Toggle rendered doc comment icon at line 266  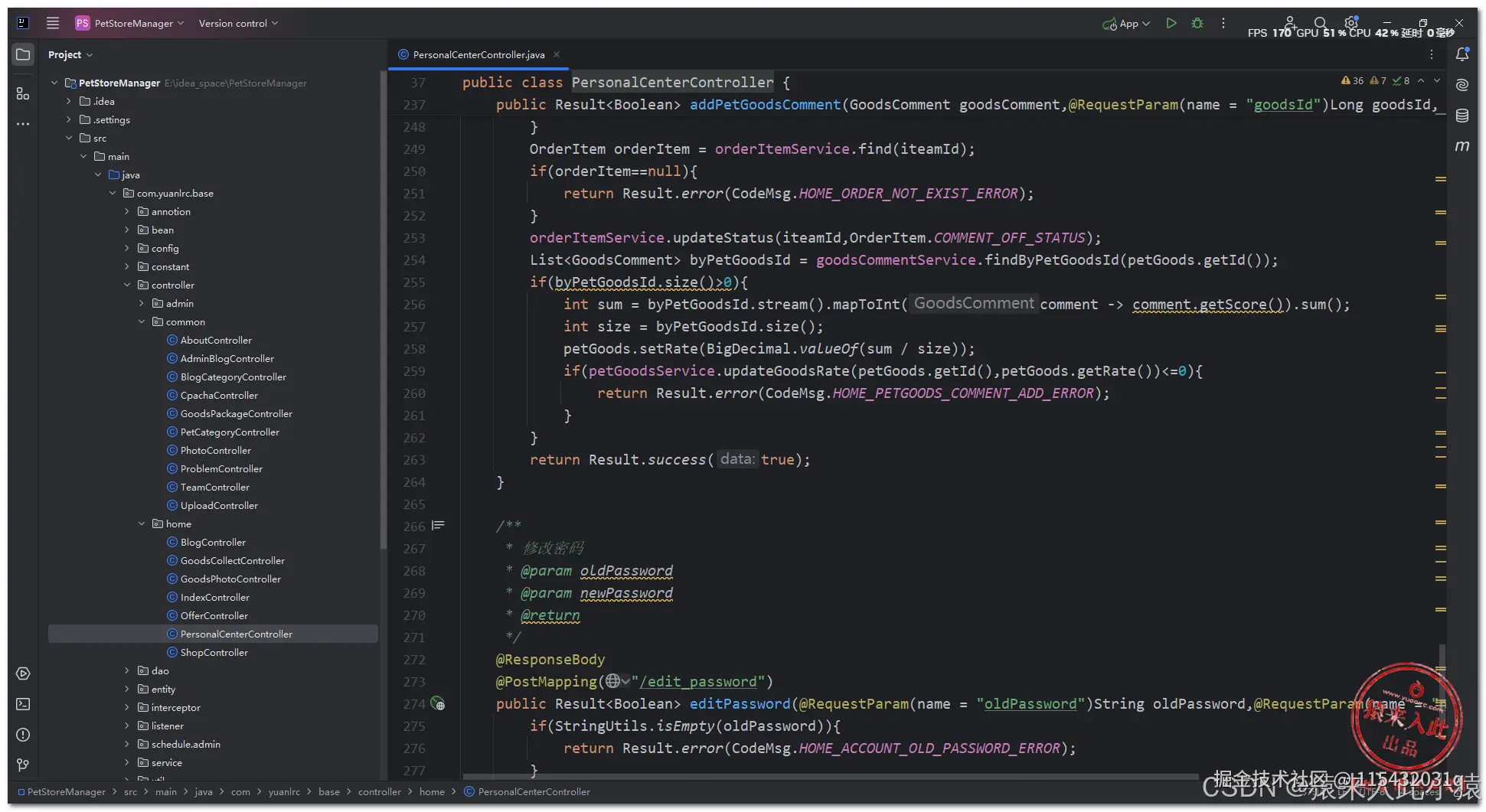pyautogui.click(x=438, y=526)
